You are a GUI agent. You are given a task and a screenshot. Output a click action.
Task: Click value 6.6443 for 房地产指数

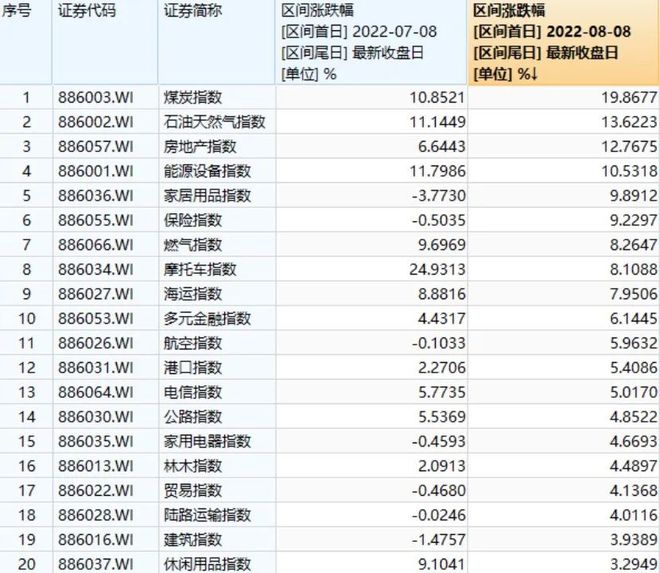click(x=442, y=147)
